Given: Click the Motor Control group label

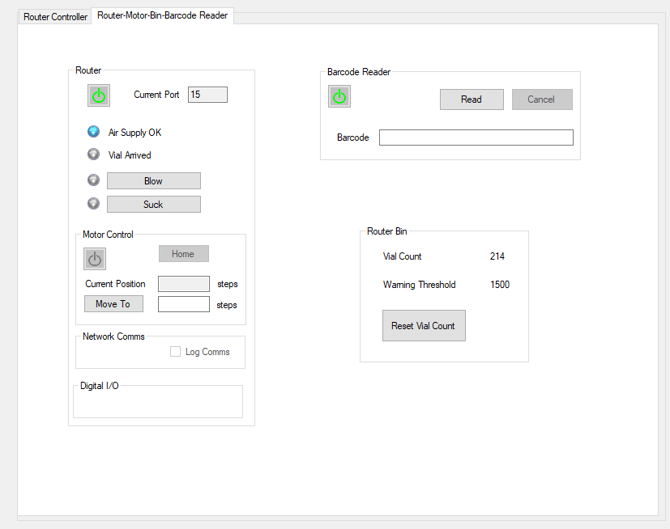Looking at the screenshot, I should [108, 235].
